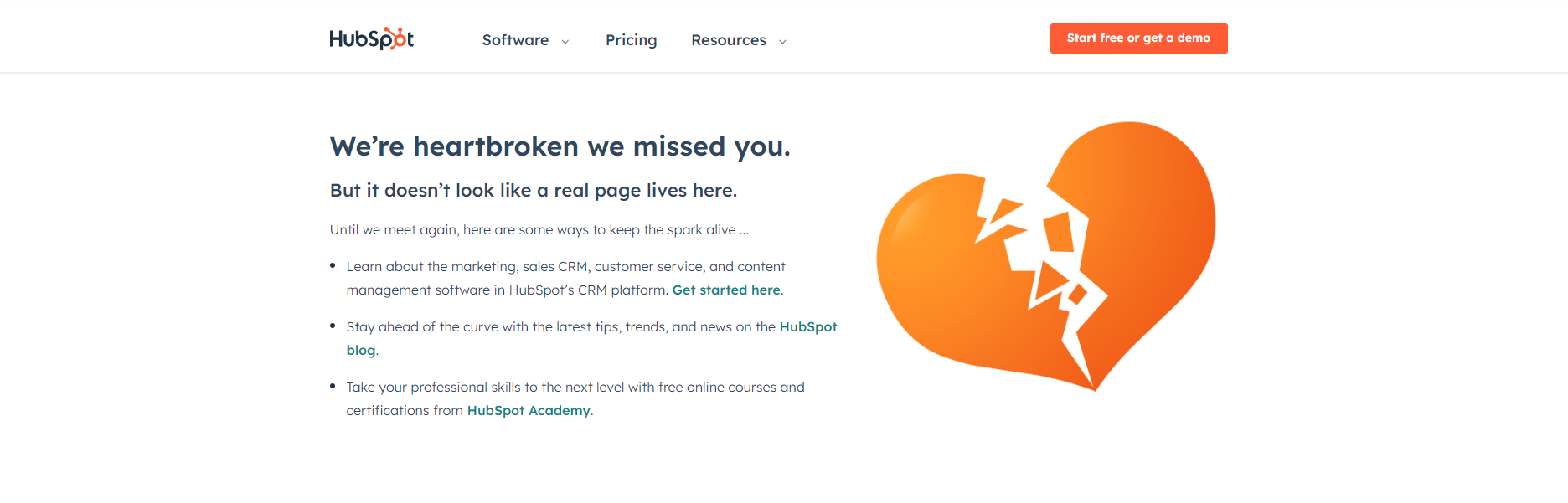This screenshot has width=1568, height=503.
Task: Open the Software menu
Action: coord(515,40)
